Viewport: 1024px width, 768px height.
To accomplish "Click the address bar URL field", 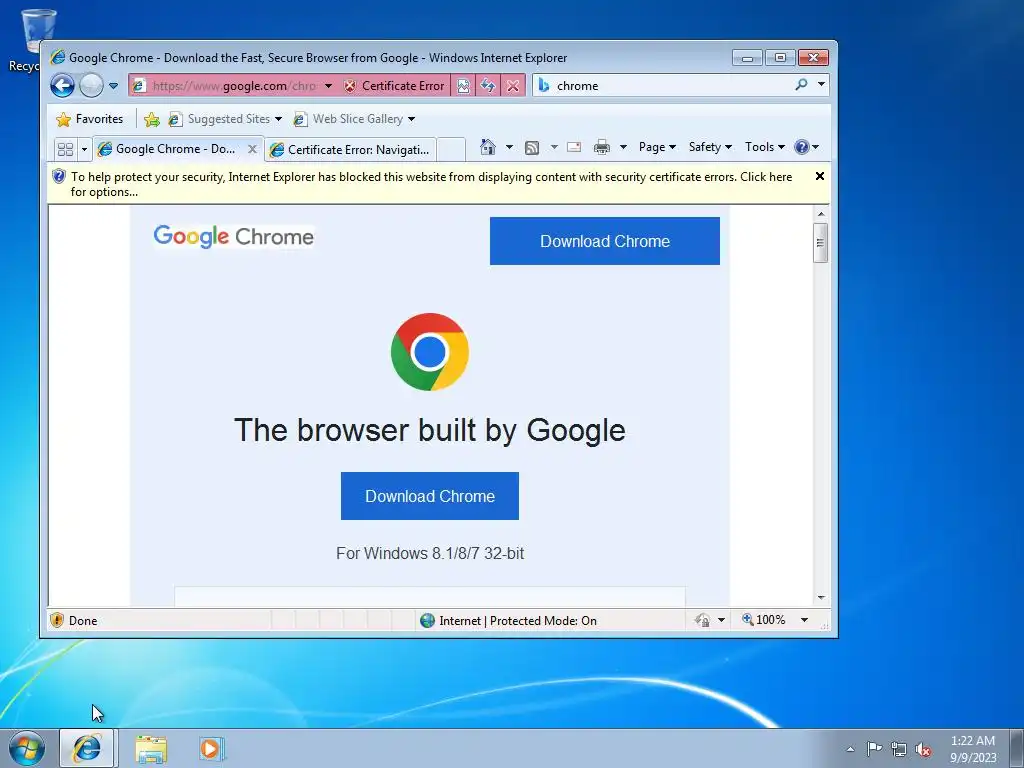I will point(234,86).
